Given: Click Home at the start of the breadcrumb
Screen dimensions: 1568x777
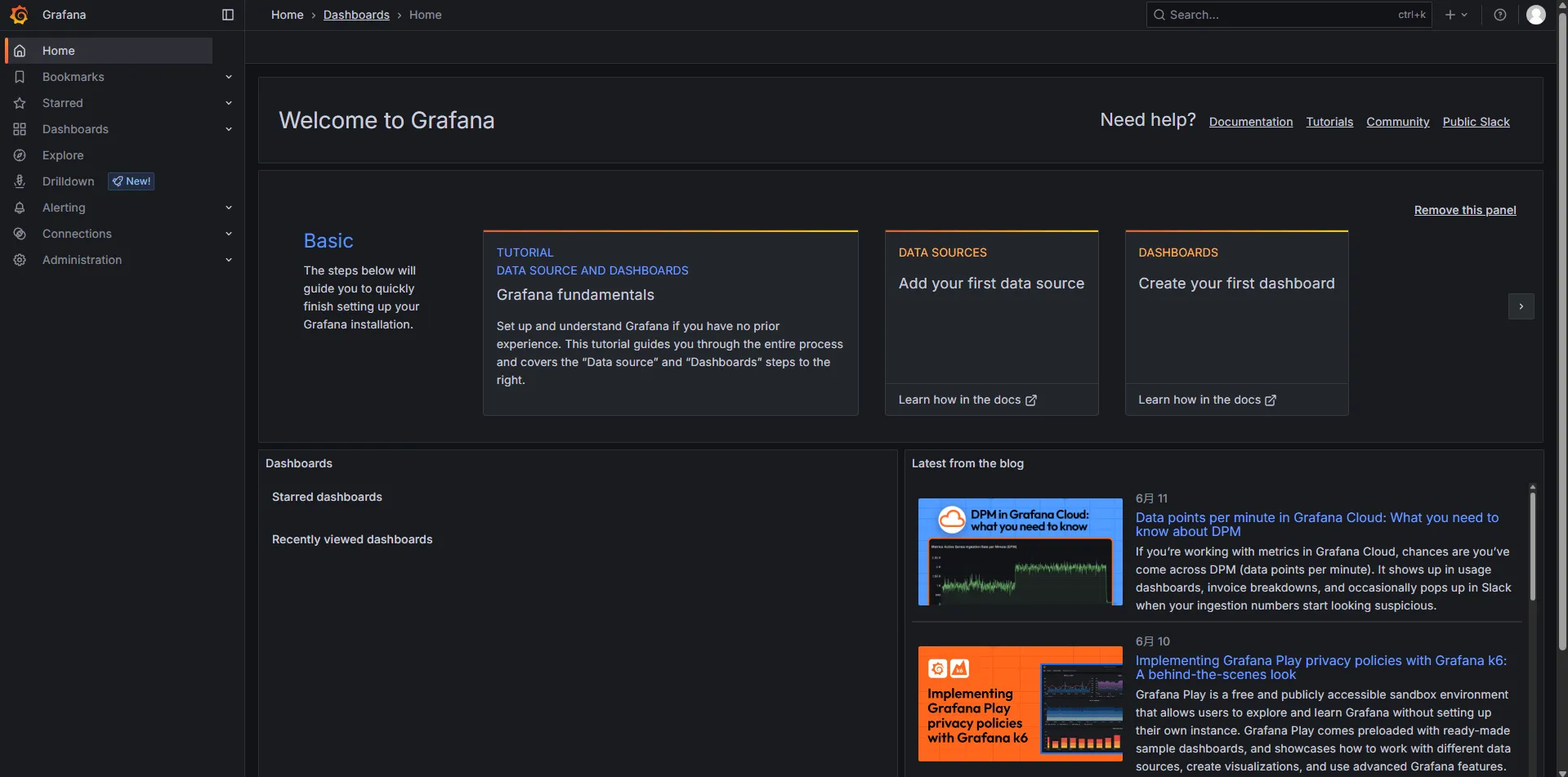Looking at the screenshot, I should click(287, 15).
